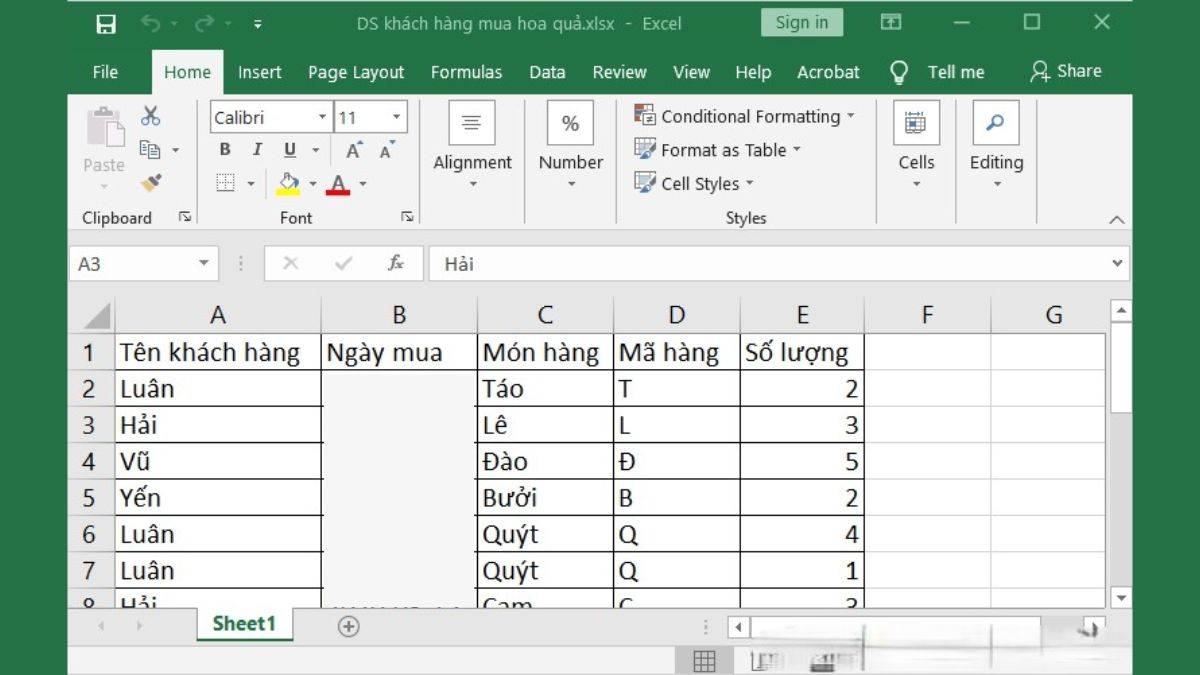Toggle Underline formatting
Screen dimensions: 1200x675
(290, 150)
